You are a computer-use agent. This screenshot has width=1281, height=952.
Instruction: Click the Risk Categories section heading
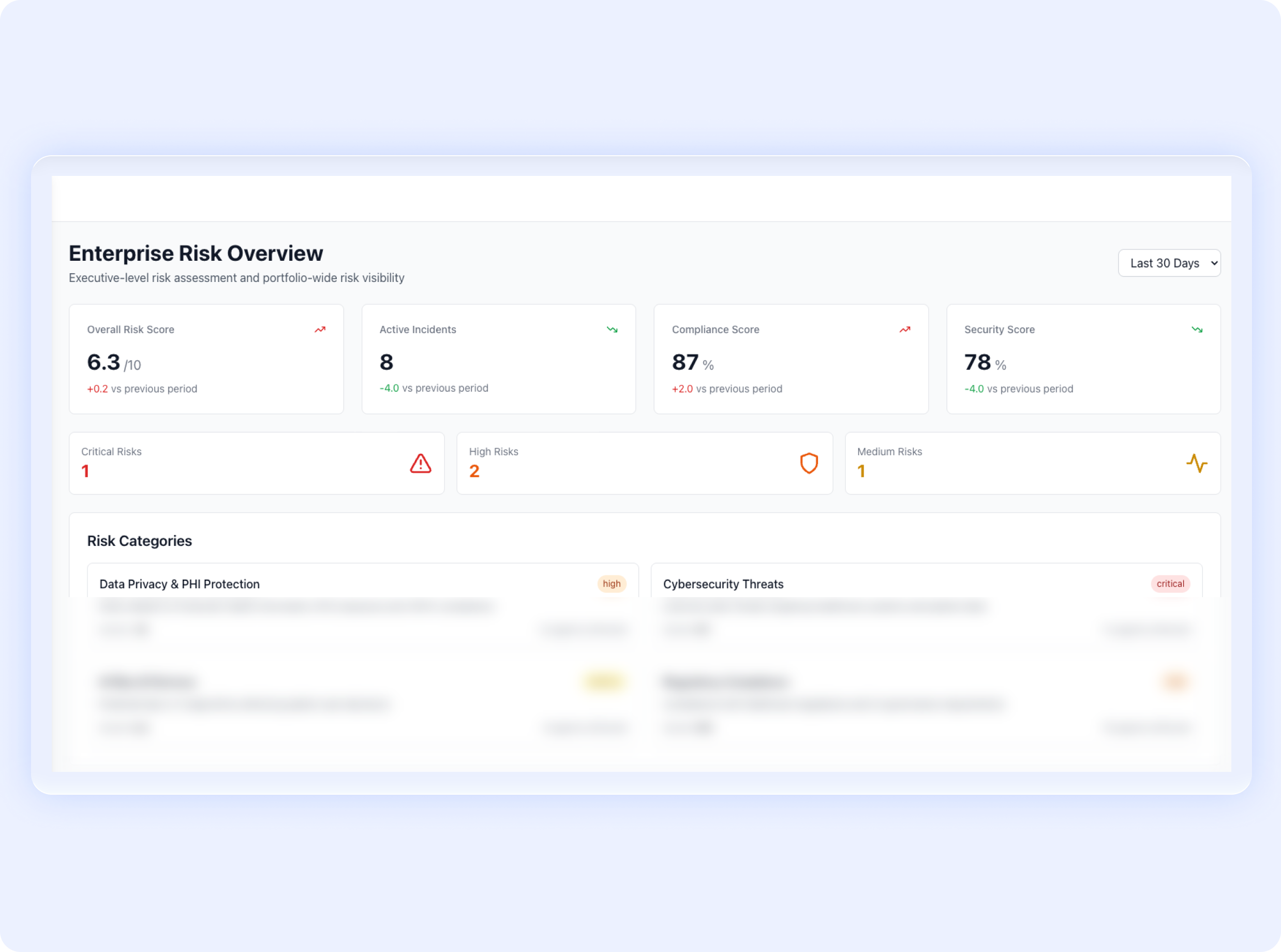140,541
